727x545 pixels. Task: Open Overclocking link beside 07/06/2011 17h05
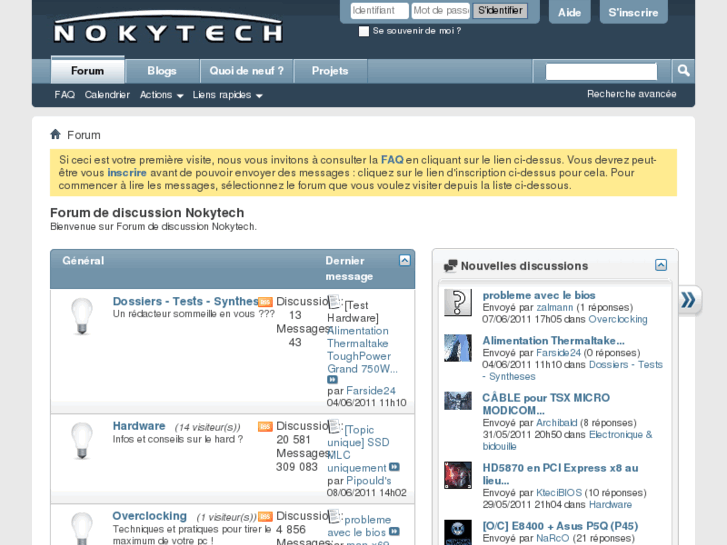click(618, 319)
